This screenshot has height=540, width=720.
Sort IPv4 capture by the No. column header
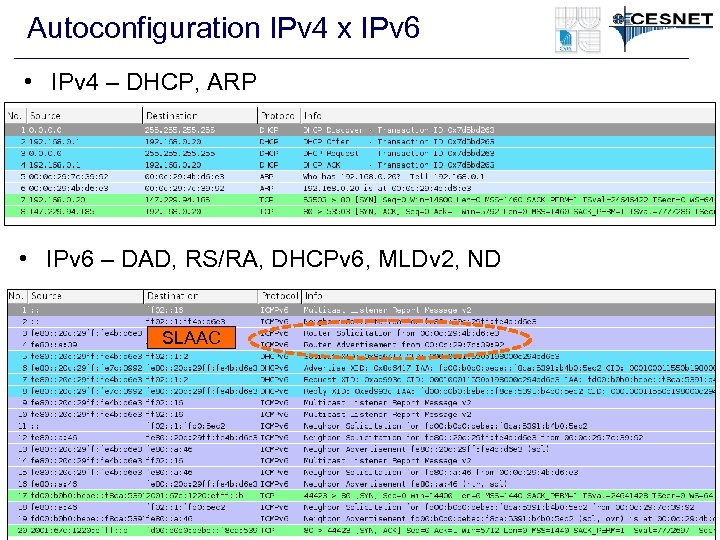coord(16,116)
